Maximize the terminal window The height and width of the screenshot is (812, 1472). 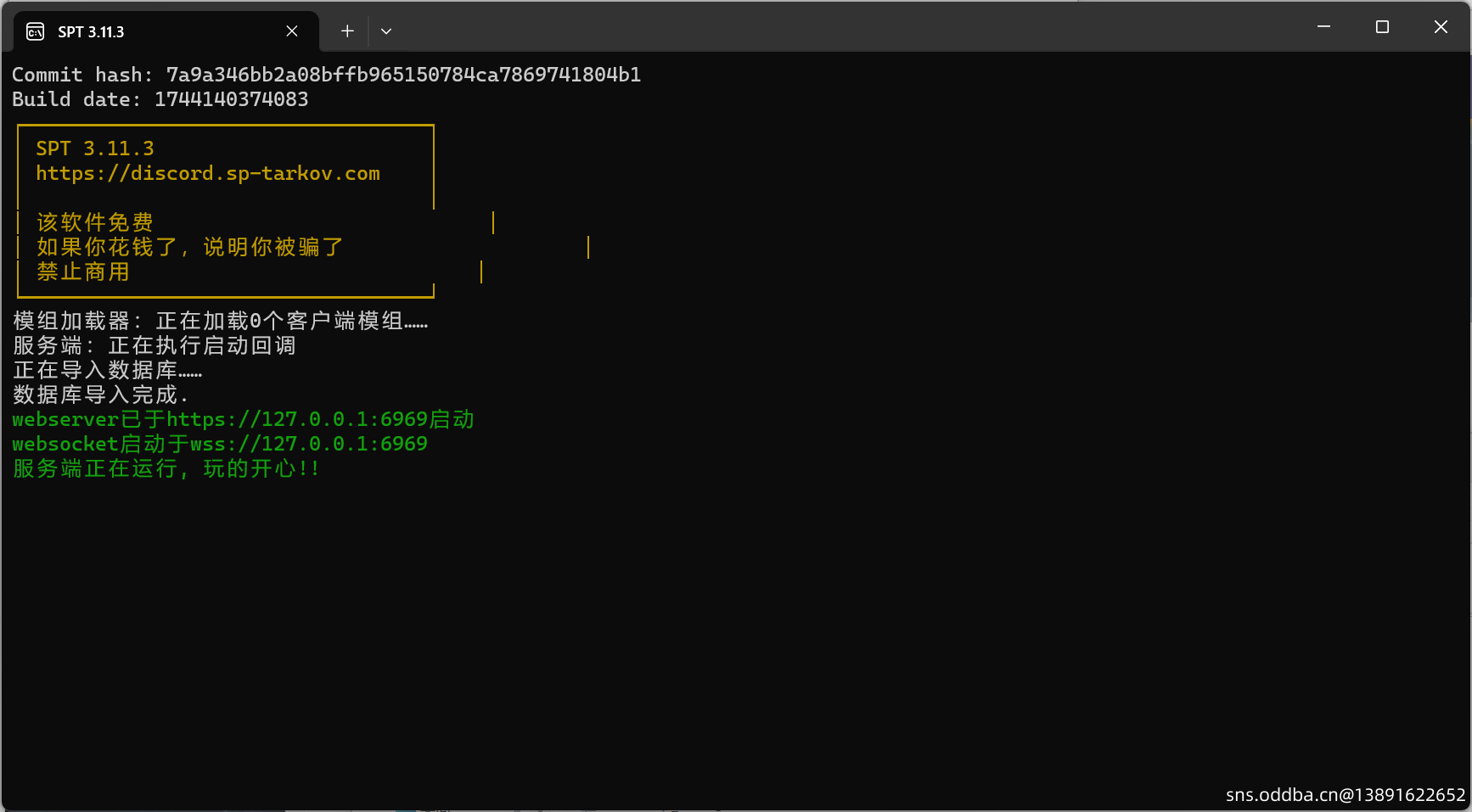(x=1382, y=27)
